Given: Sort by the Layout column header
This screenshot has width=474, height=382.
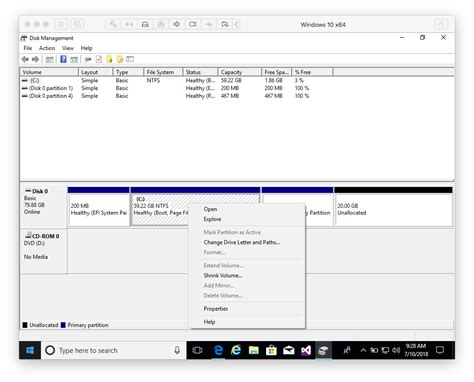Looking at the screenshot, I should pos(96,72).
